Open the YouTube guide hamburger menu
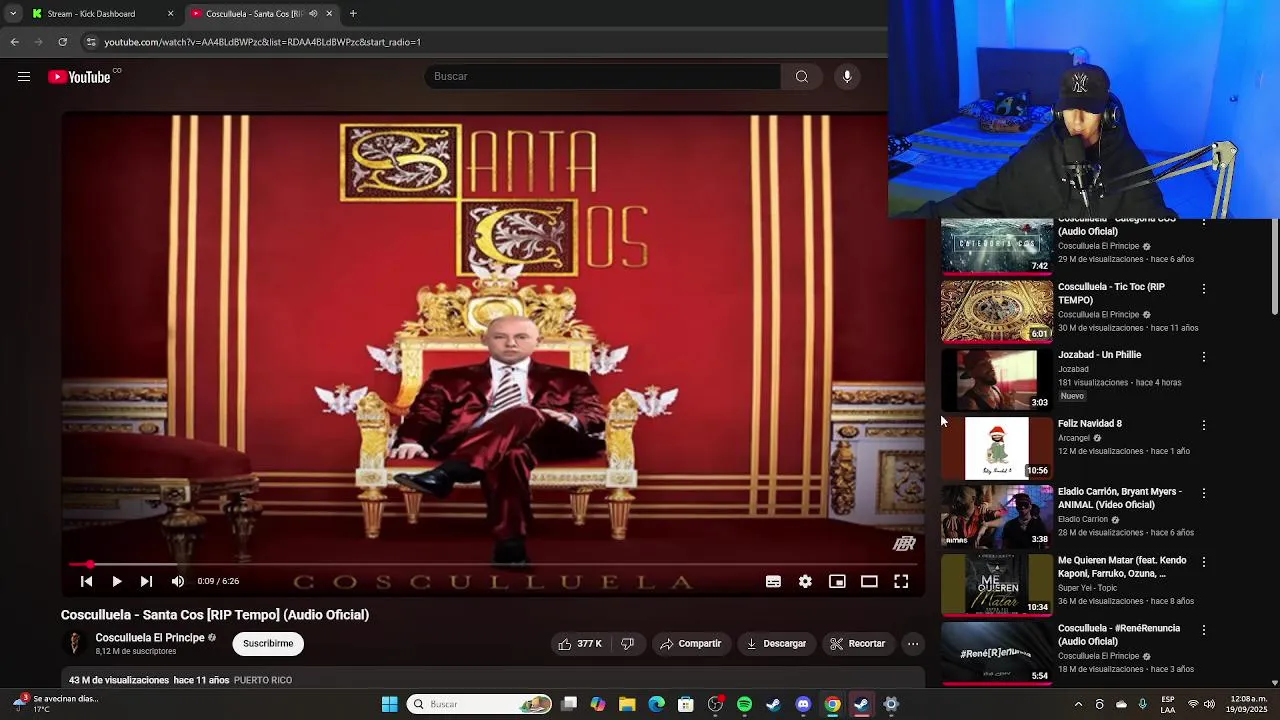Image resolution: width=1280 pixels, height=720 pixels. [24, 77]
